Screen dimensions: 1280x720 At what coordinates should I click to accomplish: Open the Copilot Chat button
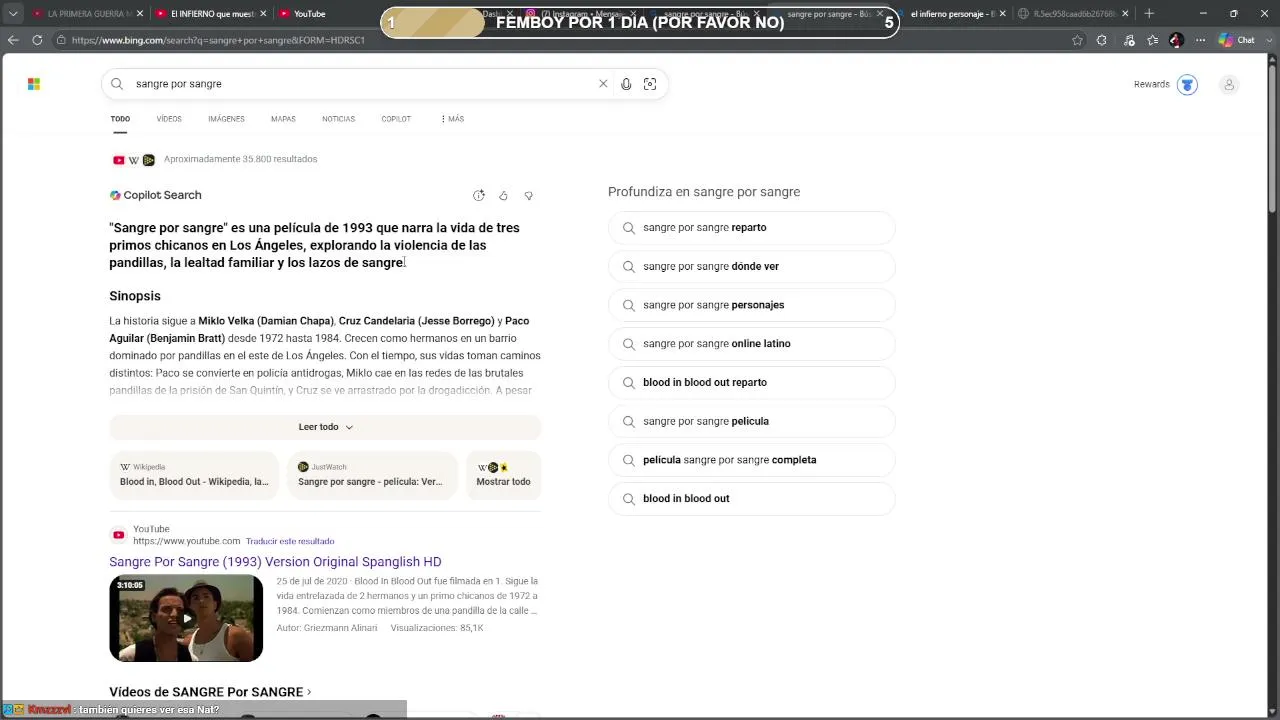(x=1237, y=40)
